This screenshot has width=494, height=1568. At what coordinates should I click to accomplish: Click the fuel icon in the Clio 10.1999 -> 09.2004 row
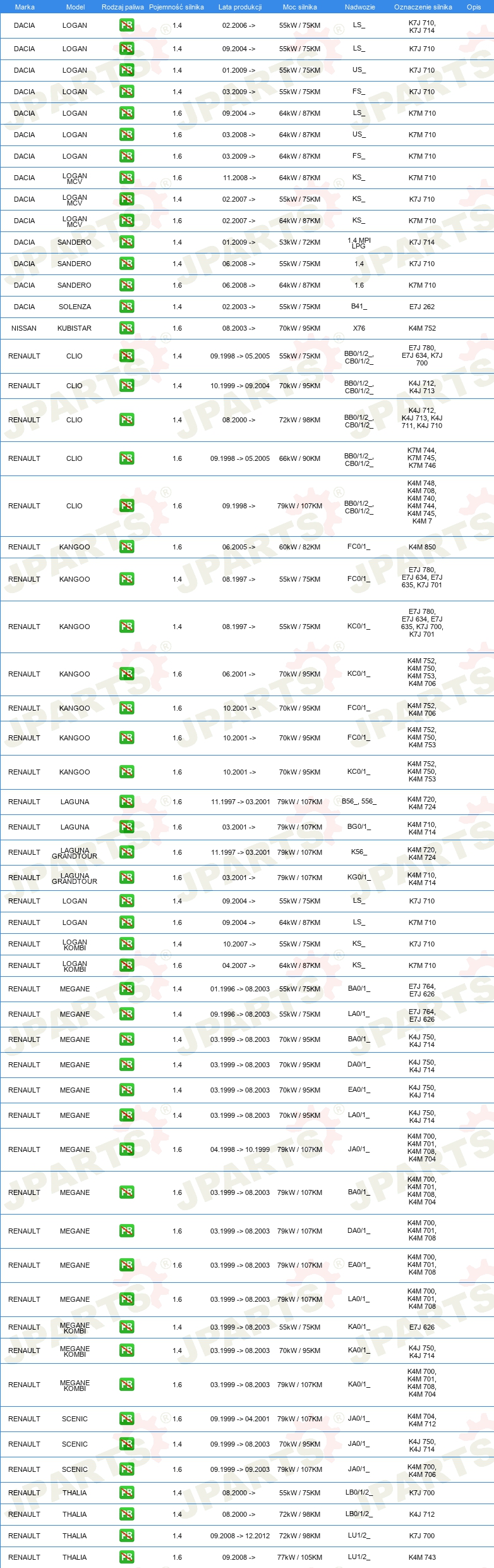pyautogui.click(x=126, y=385)
